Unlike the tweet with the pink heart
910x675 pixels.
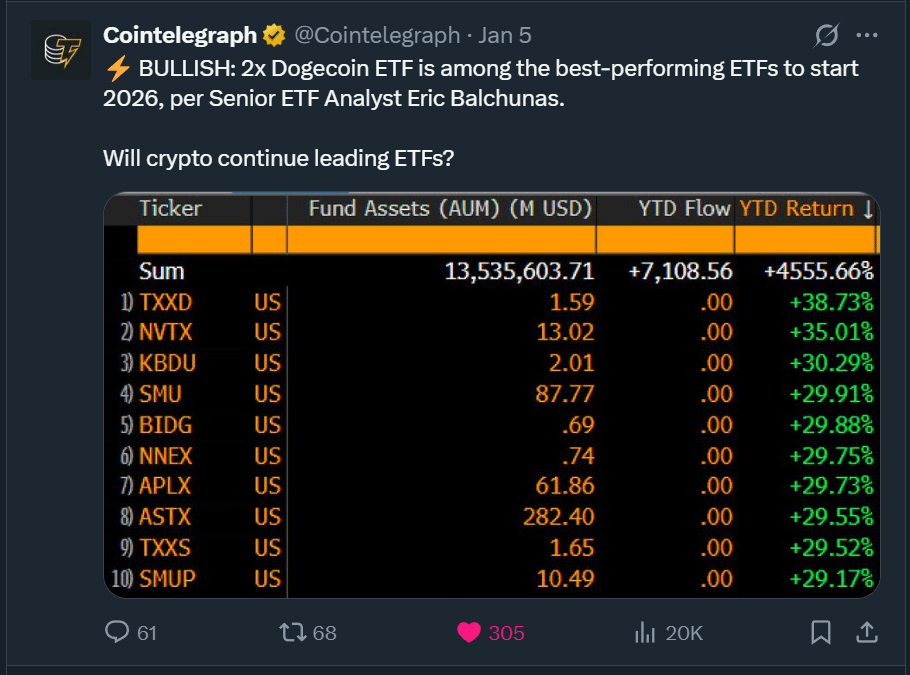coord(469,632)
